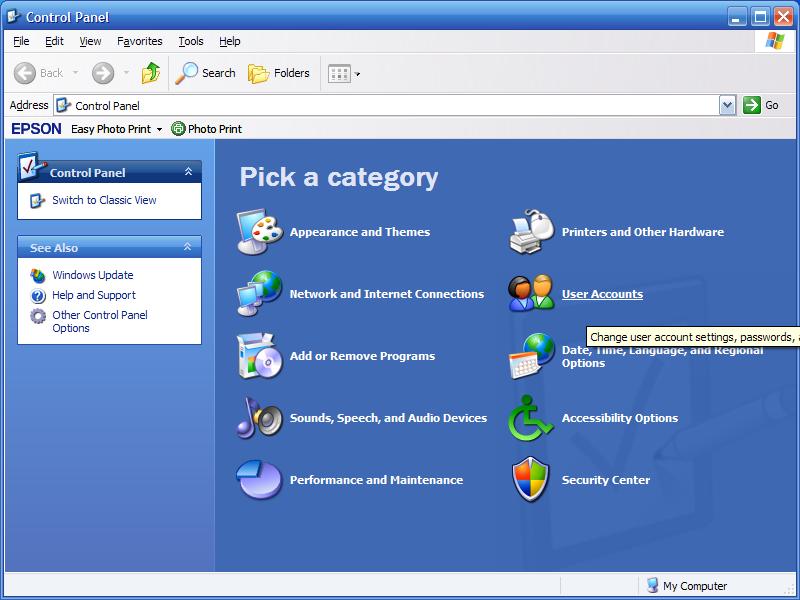This screenshot has width=800, height=600.
Task: Open Add or Remove Programs CD icon
Action: pyautogui.click(x=260, y=356)
